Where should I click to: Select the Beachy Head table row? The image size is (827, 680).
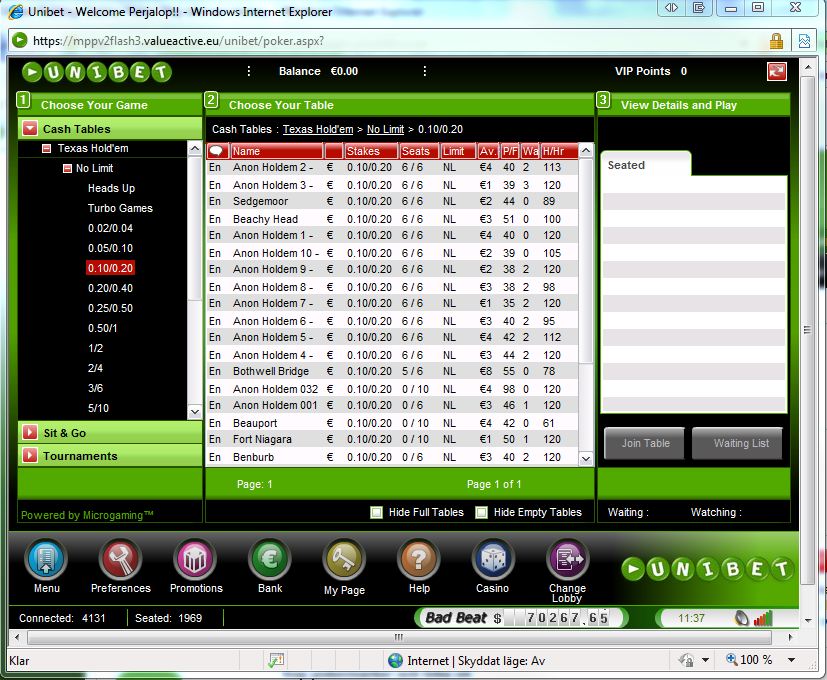tap(392, 219)
